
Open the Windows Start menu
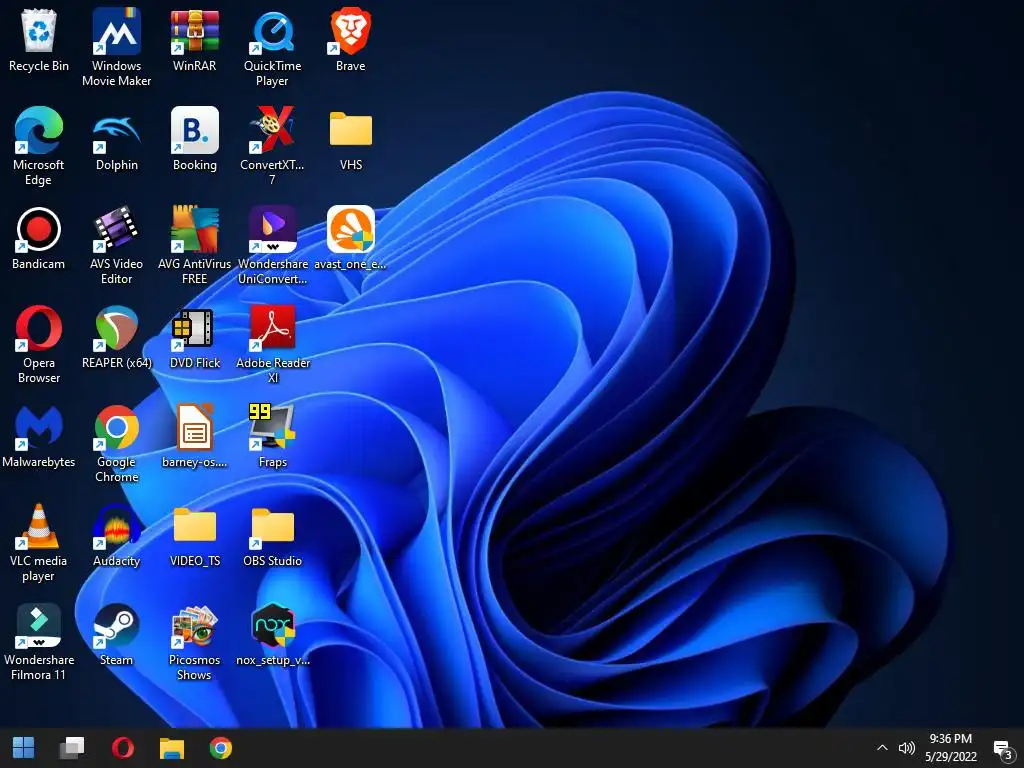(x=24, y=748)
